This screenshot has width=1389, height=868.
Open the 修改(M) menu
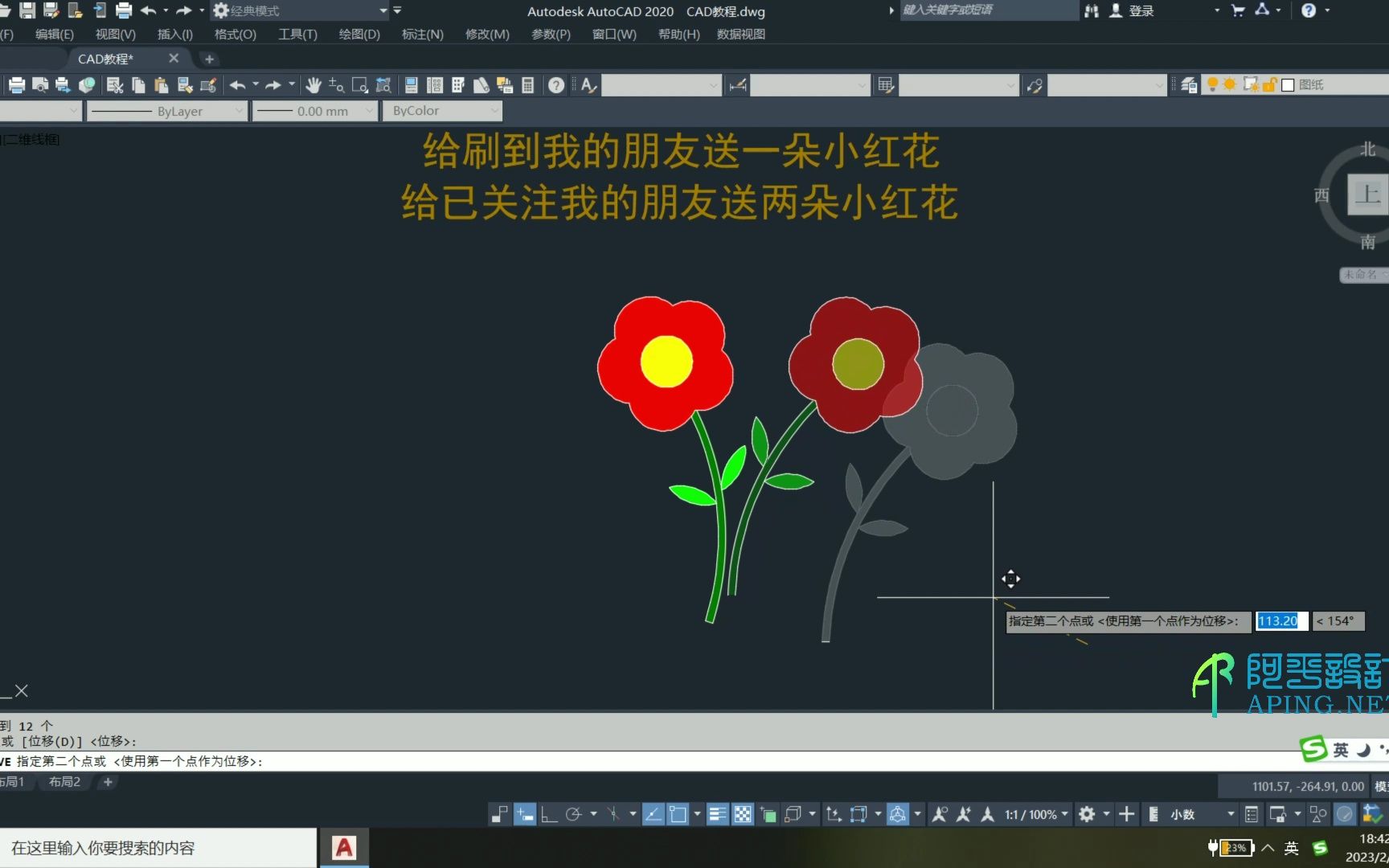click(487, 34)
